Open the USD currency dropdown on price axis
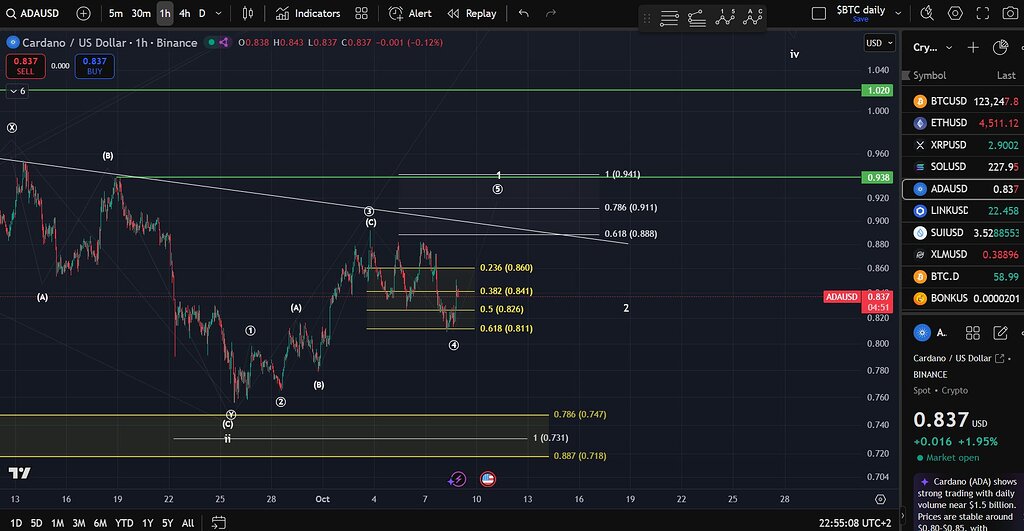 (878, 43)
